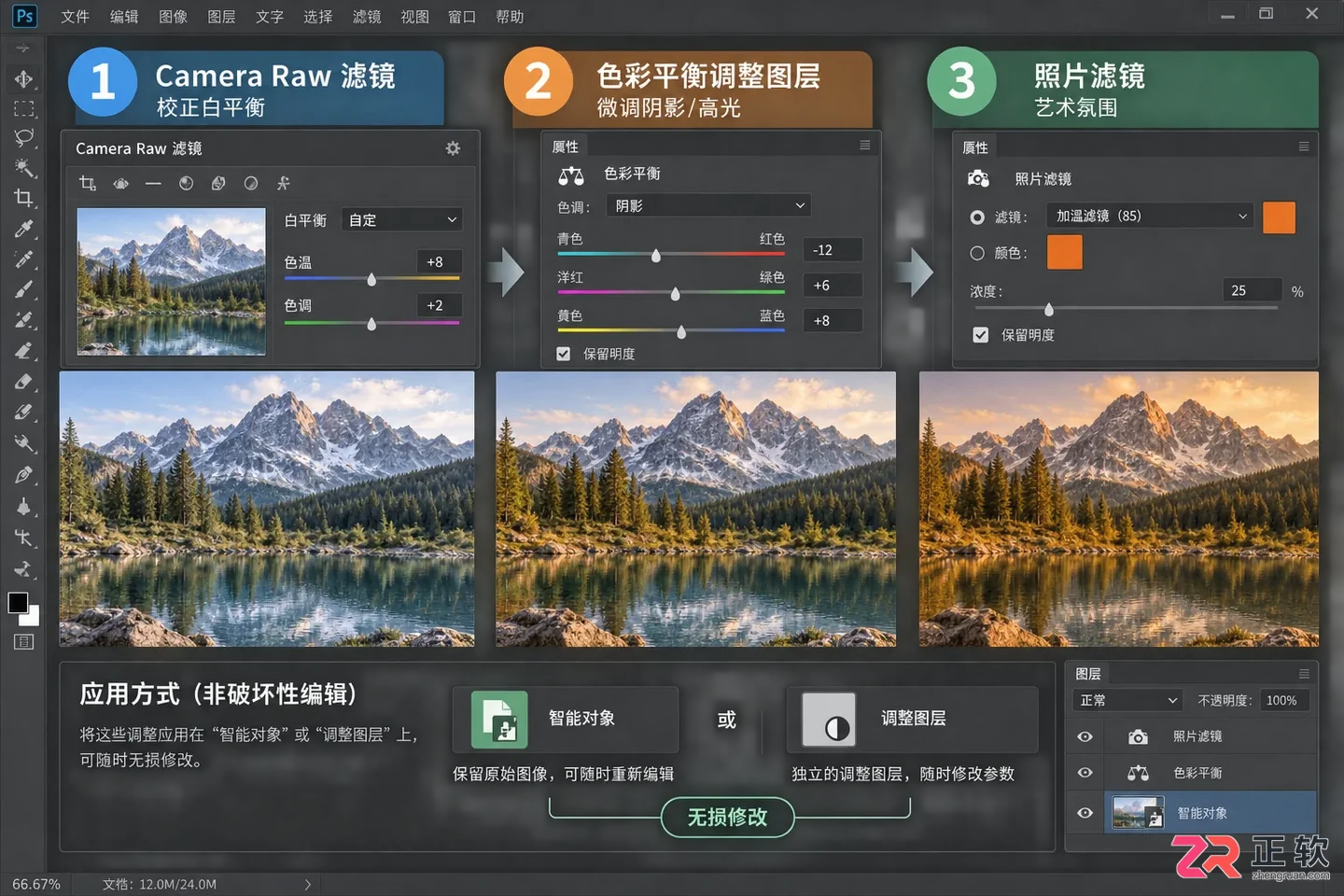Expand the status bar chevron arrow
This screenshot has height=896, width=1344.
point(307,884)
